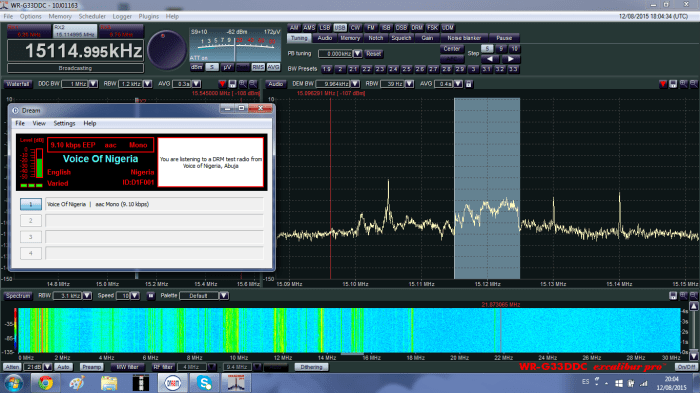Click the Pause button

coord(504,38)
